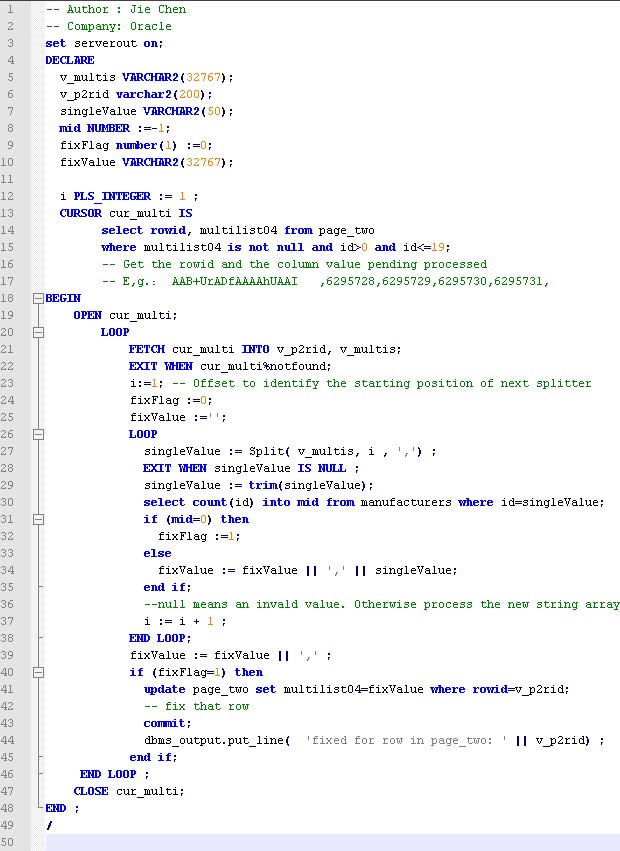The image size is (620, 851).
Task: Collapse the inner LOOP fold on line 26
Action: [38, 434]
